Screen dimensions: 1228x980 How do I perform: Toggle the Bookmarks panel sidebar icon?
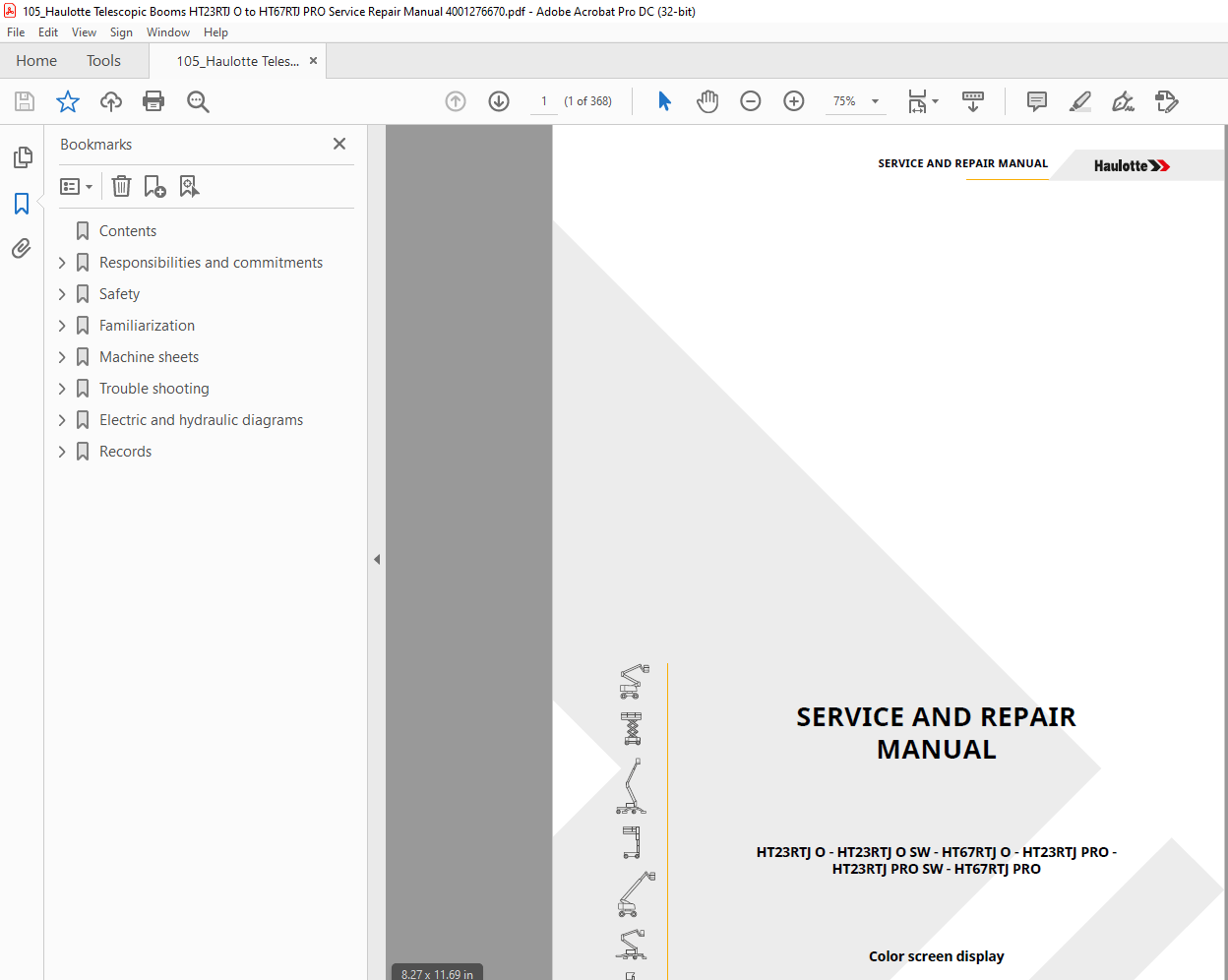[x=22, y=204]
